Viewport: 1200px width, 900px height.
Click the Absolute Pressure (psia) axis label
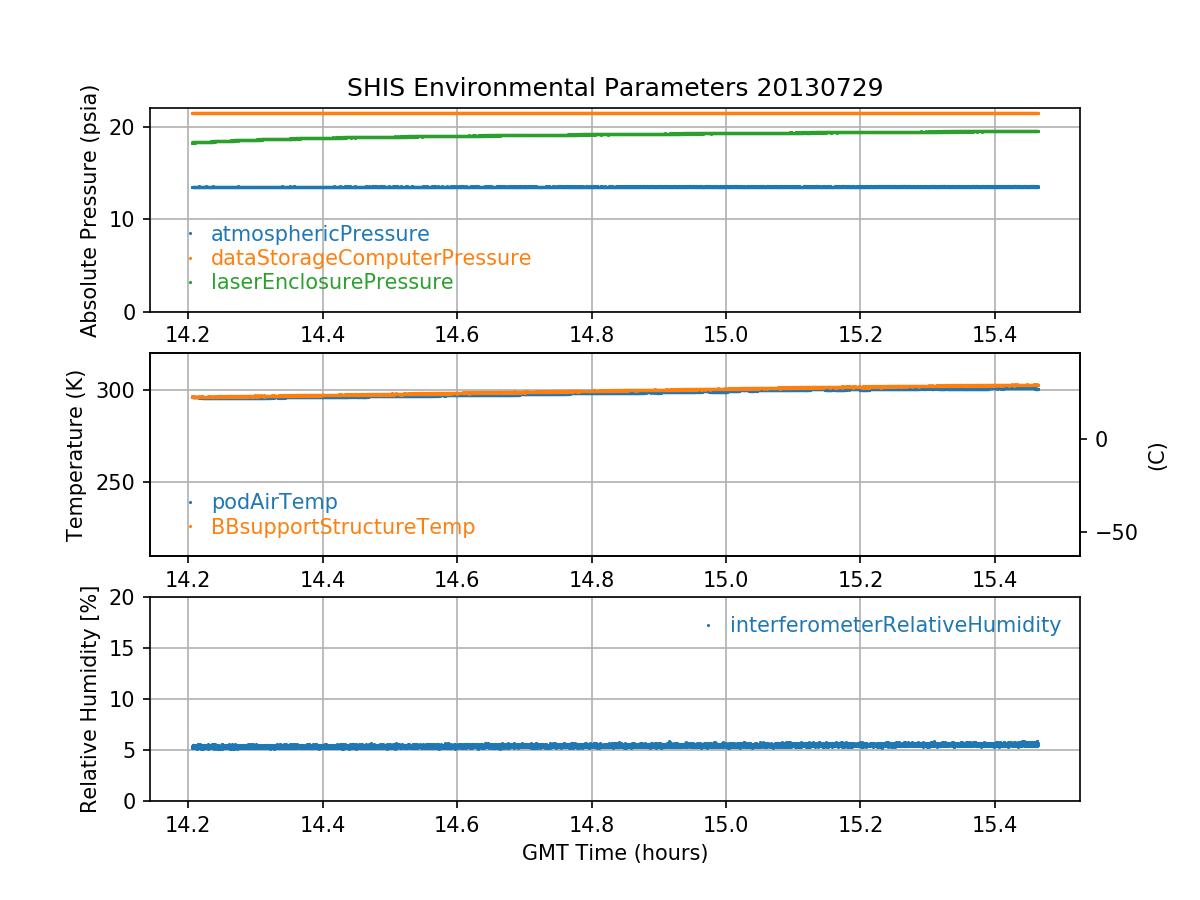90,210
